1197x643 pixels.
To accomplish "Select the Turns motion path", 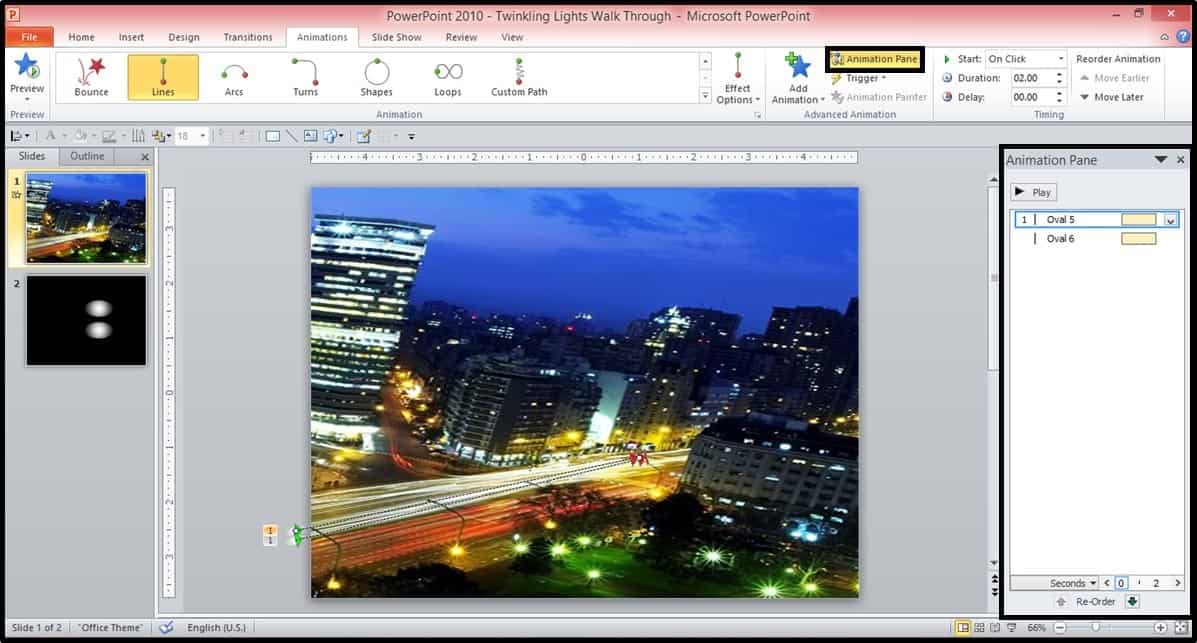I will pyautogui.click(x=305, y=77).
